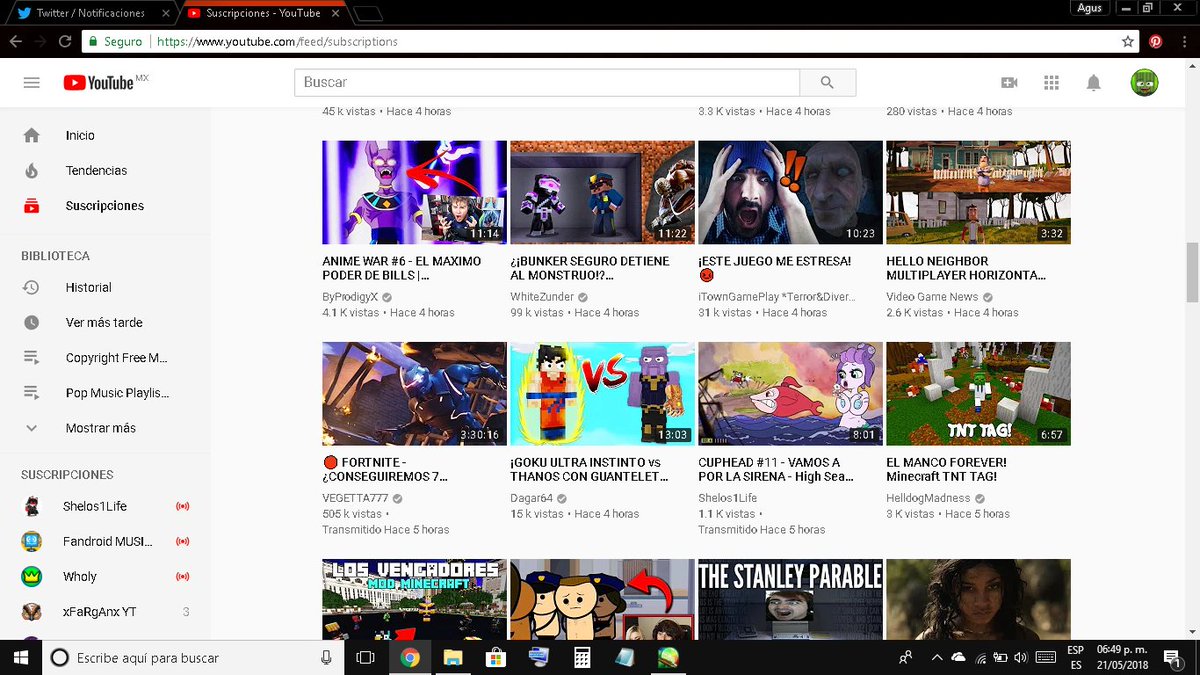Open the upload video camera icon

coord(1009,83)
